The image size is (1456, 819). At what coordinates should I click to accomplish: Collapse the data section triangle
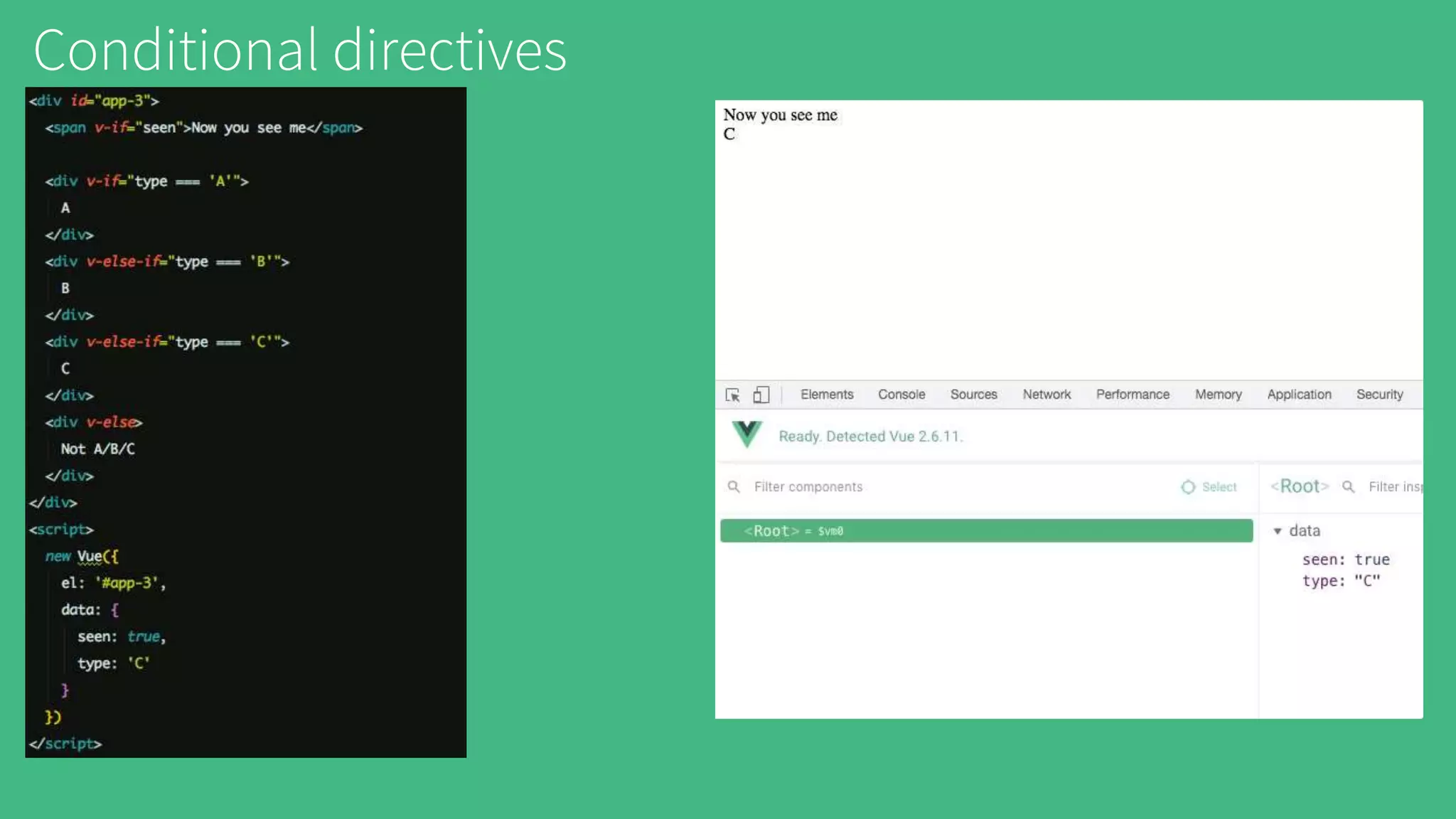pyautogui.click(x=1278, y=531)
